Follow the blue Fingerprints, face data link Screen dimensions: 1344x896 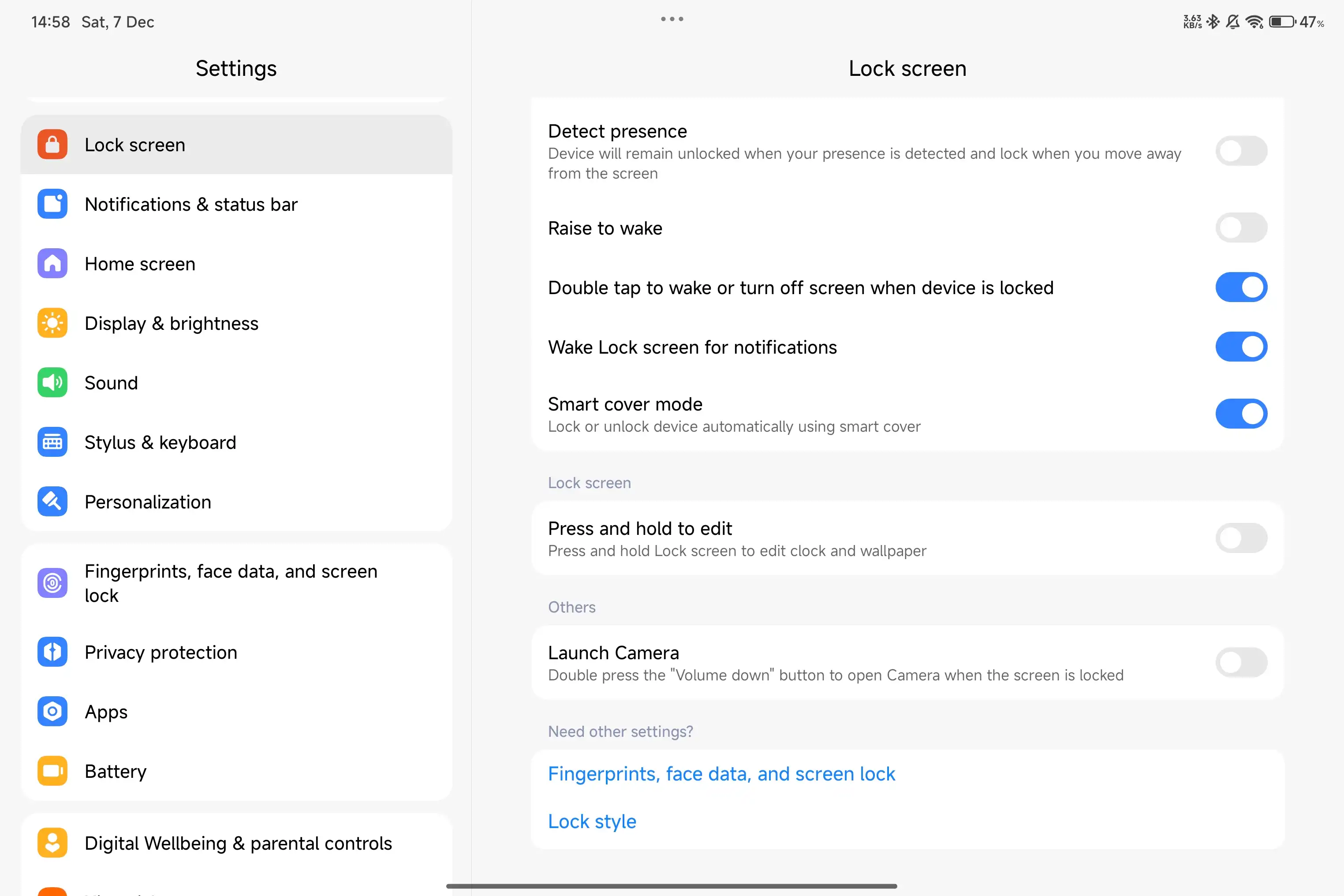[x=721, y=774]
